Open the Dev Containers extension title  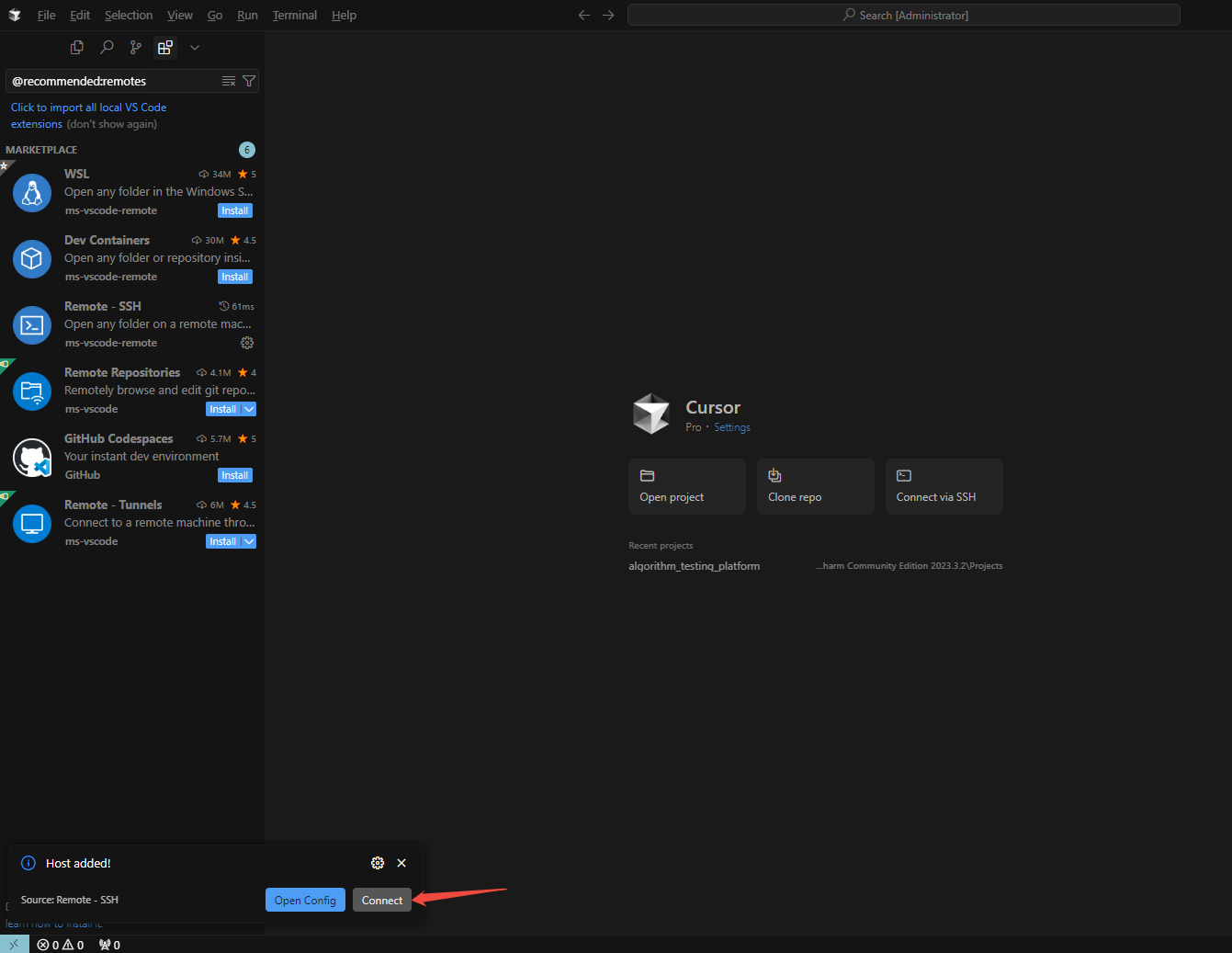(107, 240)
